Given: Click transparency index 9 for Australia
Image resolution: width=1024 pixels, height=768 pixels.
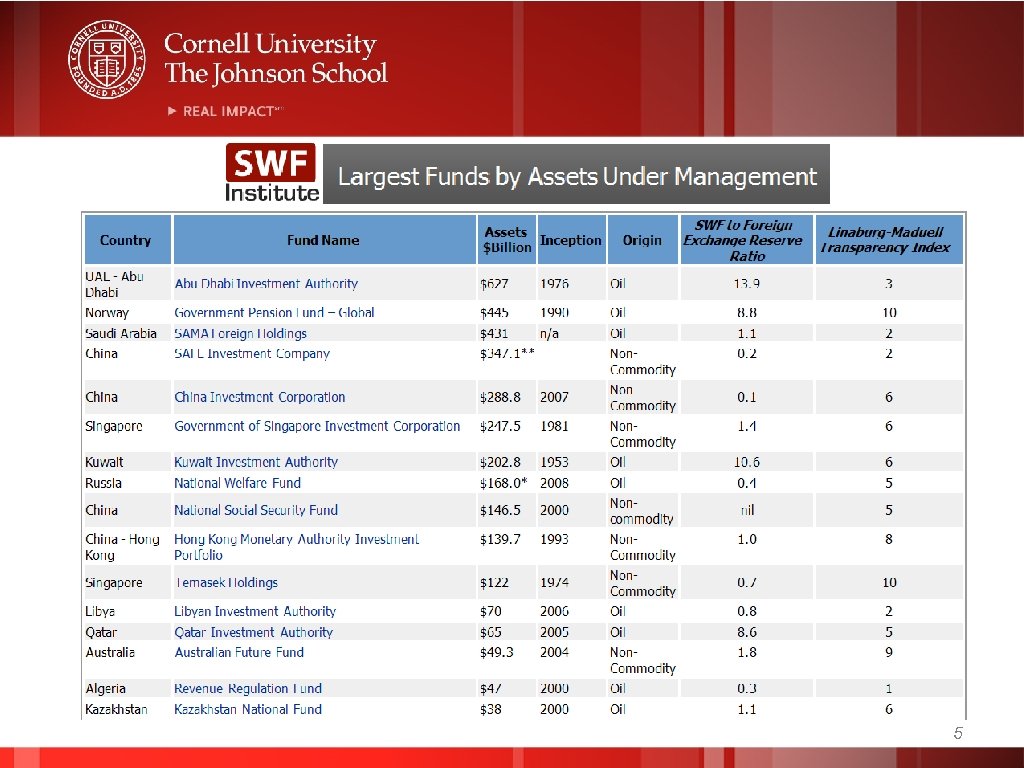Looking at the screenshot, I should [889, 652].
